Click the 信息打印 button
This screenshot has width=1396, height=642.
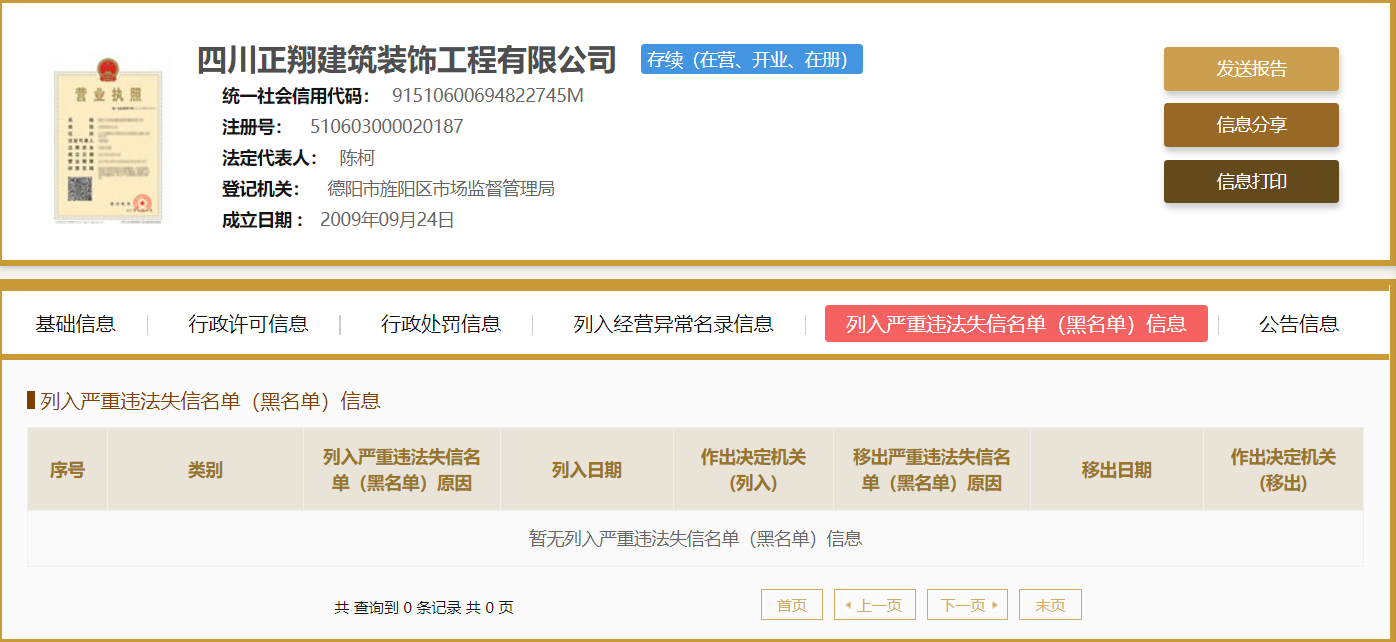point(1251,181)
